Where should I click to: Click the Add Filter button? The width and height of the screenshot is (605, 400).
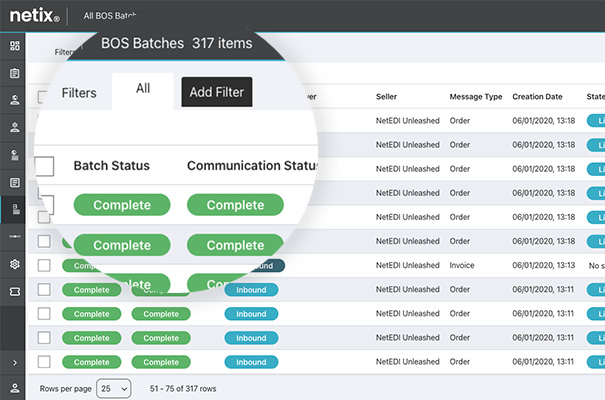point(217,92)
